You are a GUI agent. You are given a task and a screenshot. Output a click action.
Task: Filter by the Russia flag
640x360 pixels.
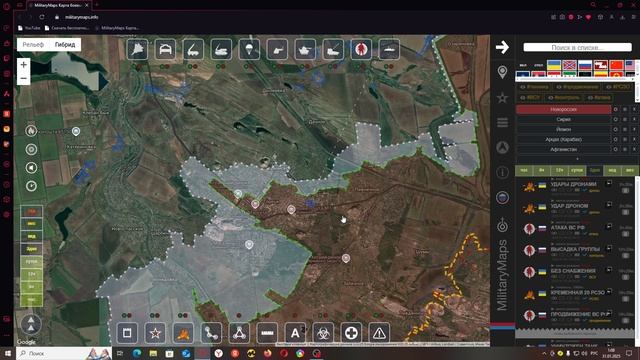click(x=585, y=65)
